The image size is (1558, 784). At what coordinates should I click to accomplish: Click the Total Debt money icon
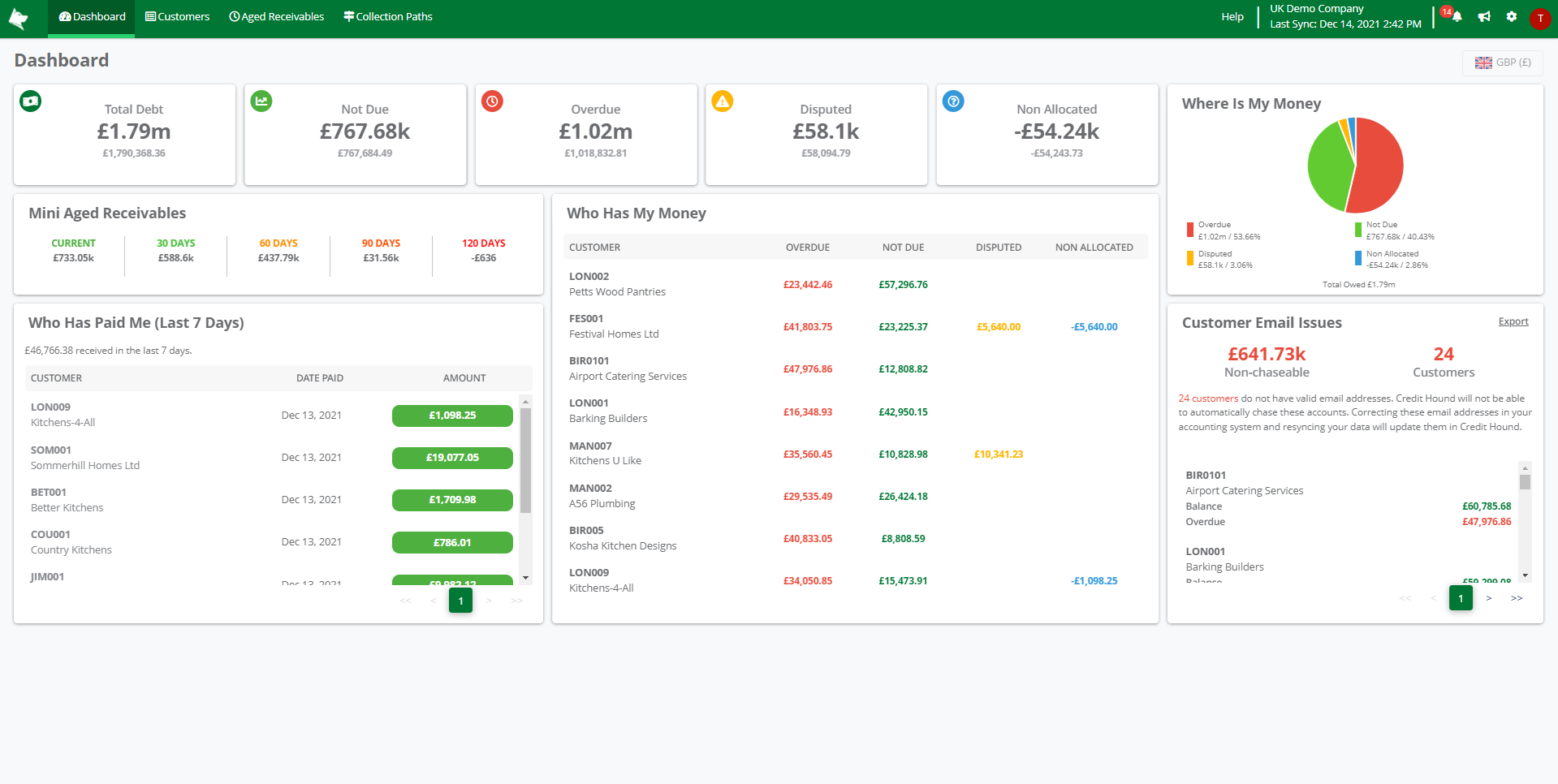click(x=31, y=101)
